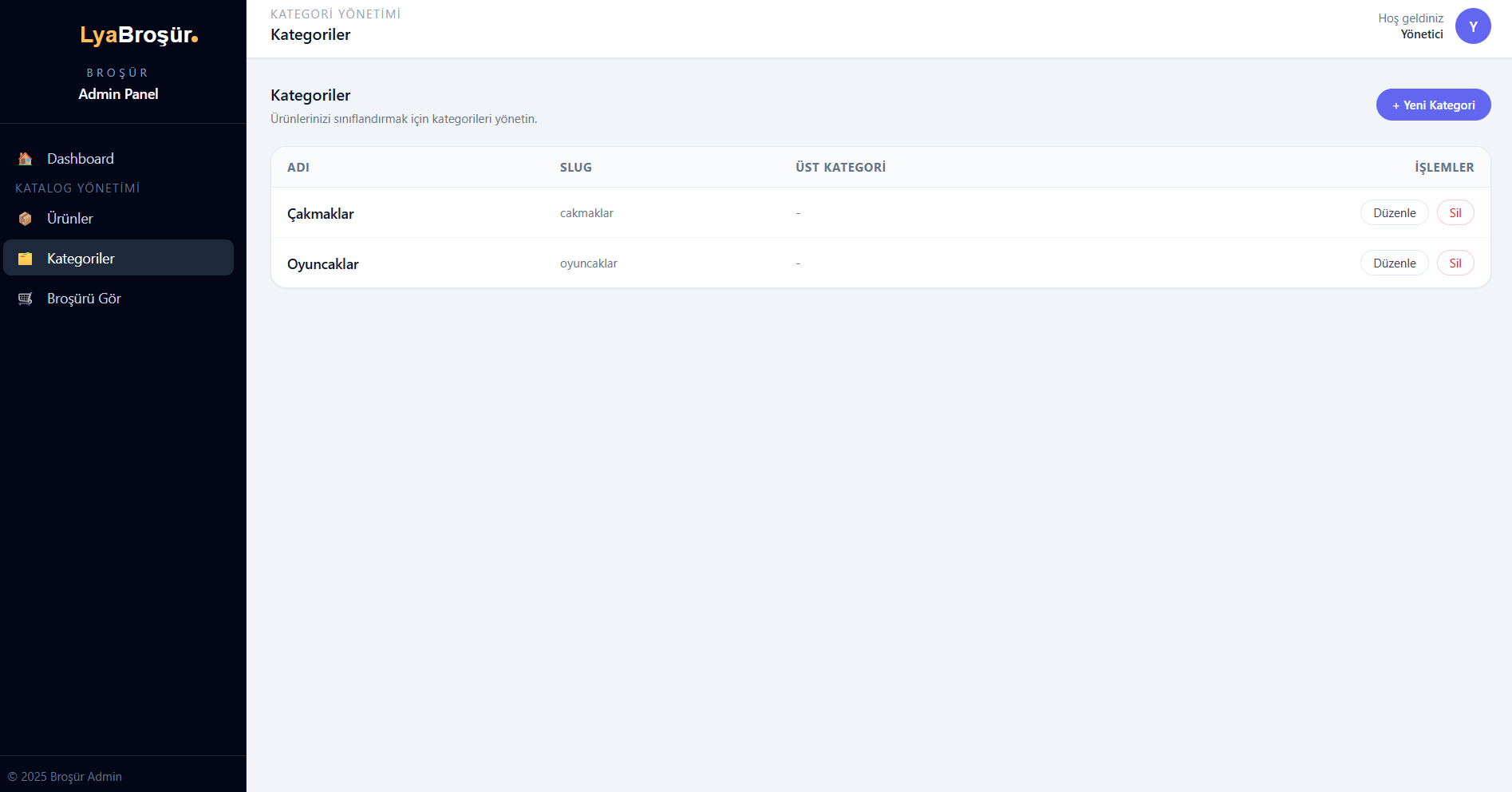The width and height of the screenshot is (1512, 792).
Task: Click the Yönetici user name text
Action: (x=1422, y=34)
